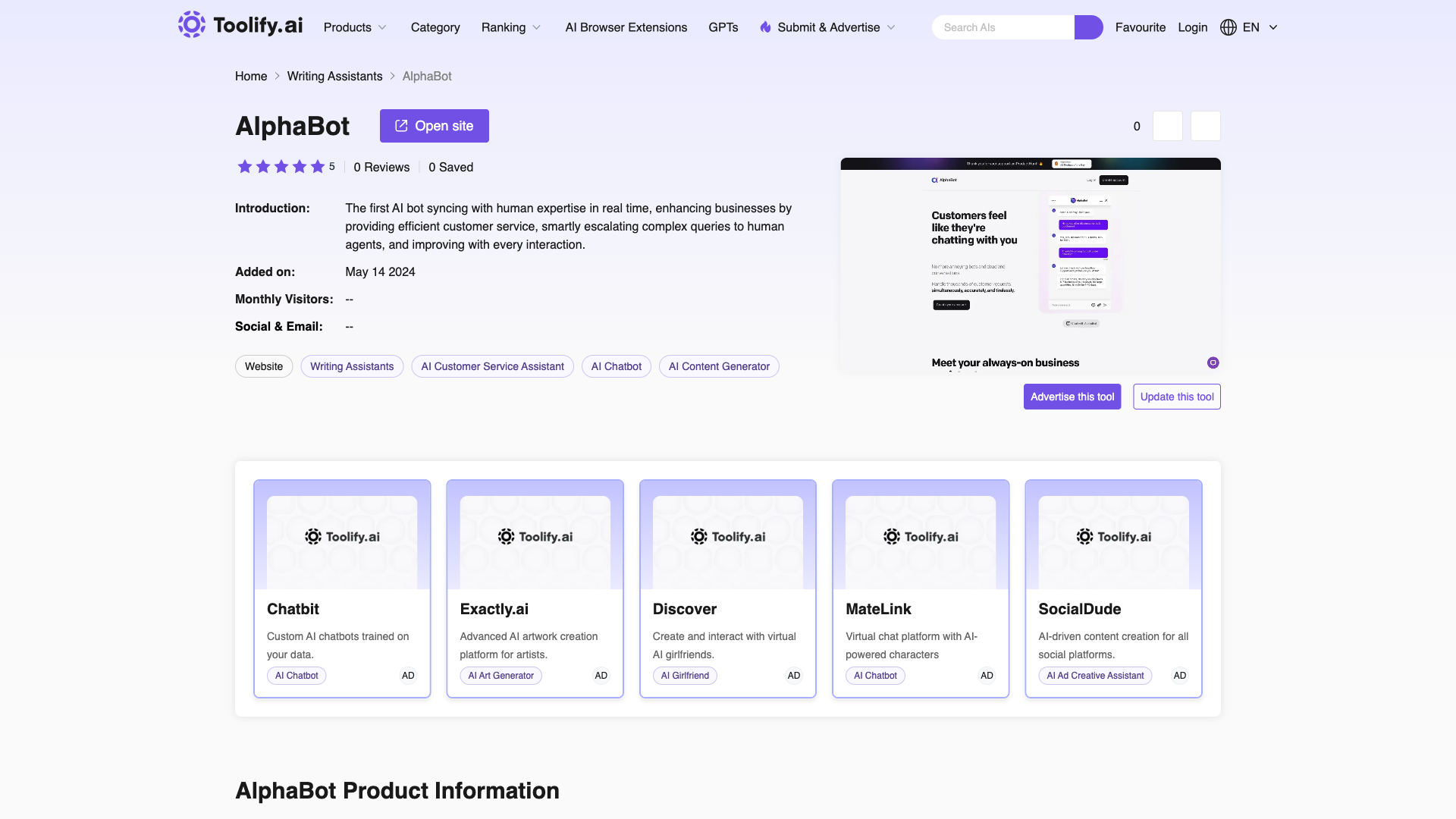Click the globe language icon
1456x819 pixels.
click(x=1228, y=27)
